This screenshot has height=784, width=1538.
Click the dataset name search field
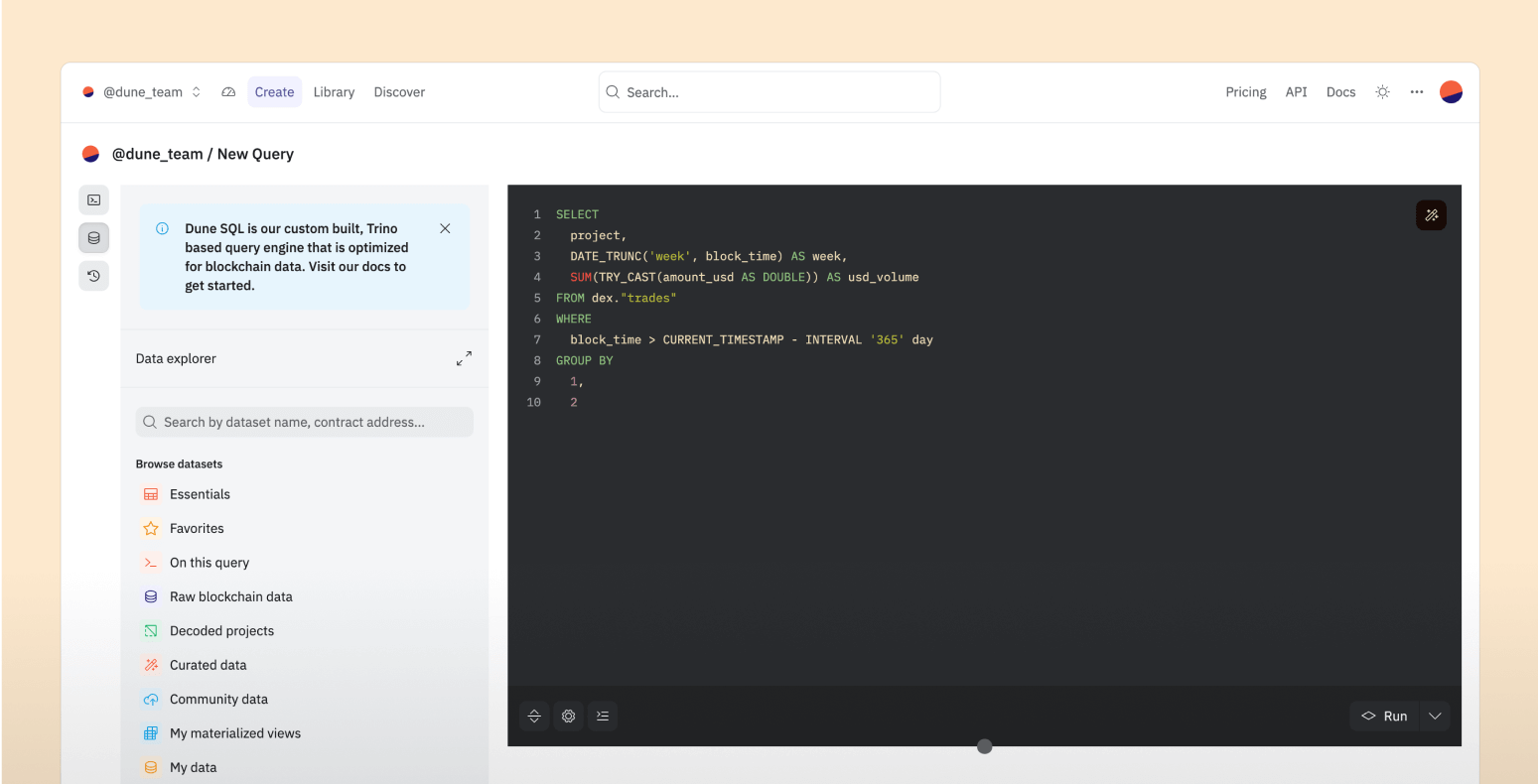tap(304, 422)
